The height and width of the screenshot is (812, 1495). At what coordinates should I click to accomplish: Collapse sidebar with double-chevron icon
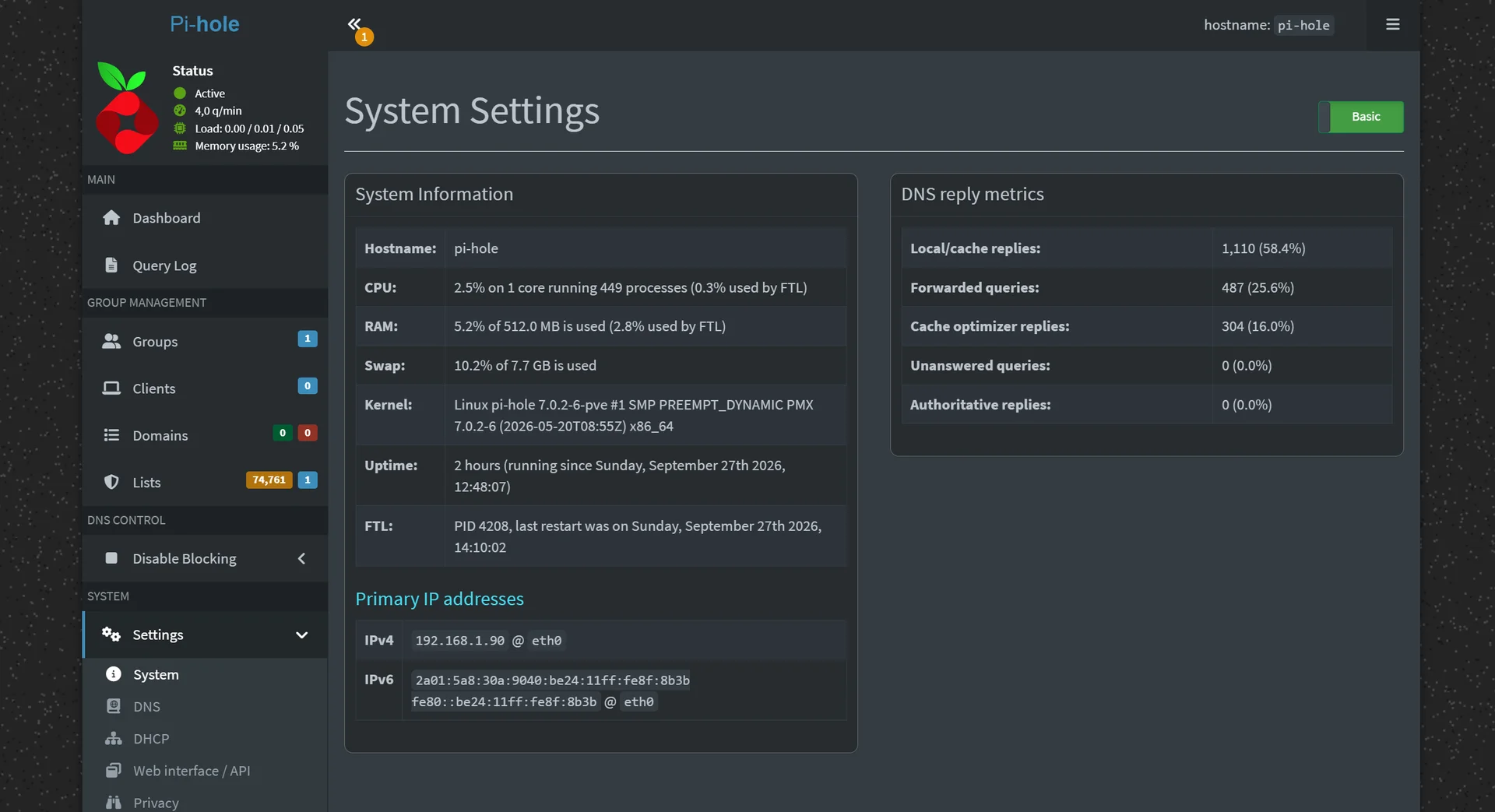click(x=354, y=24)
